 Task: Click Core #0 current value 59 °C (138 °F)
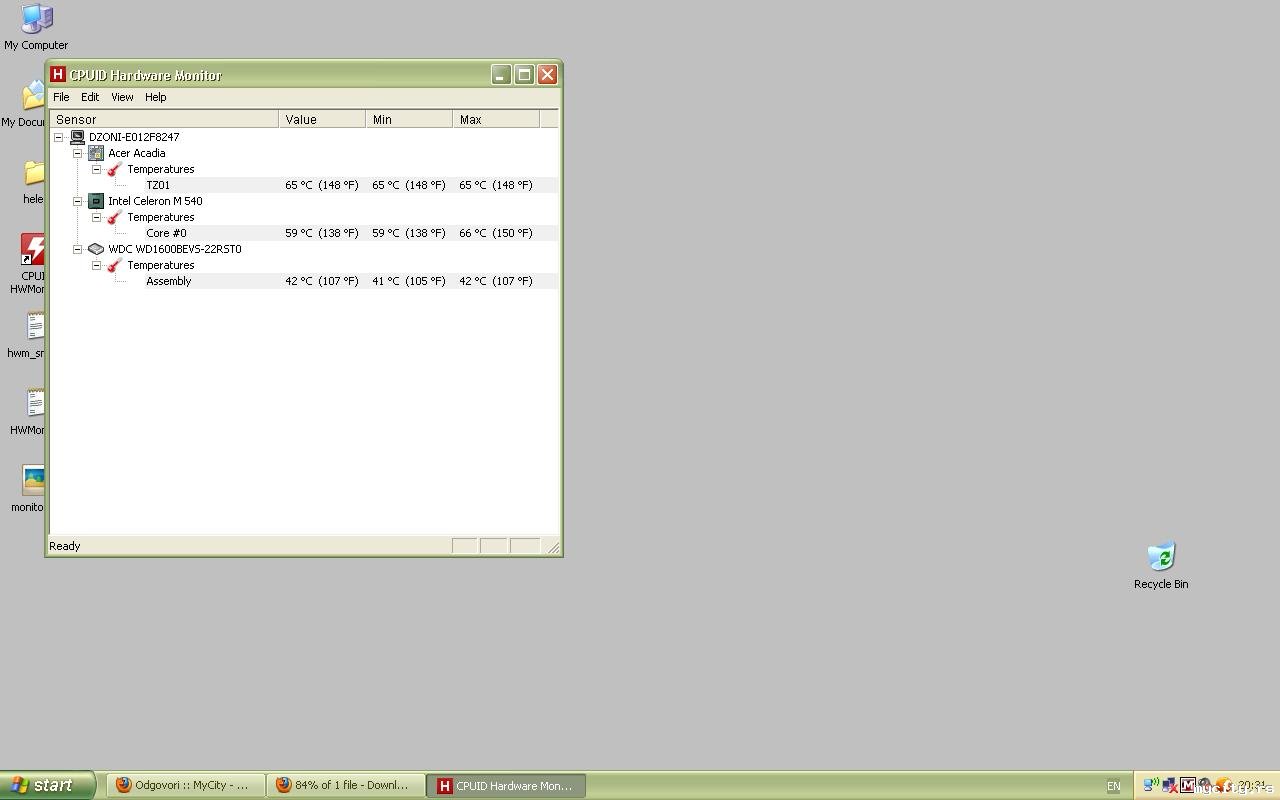point(322,233)
